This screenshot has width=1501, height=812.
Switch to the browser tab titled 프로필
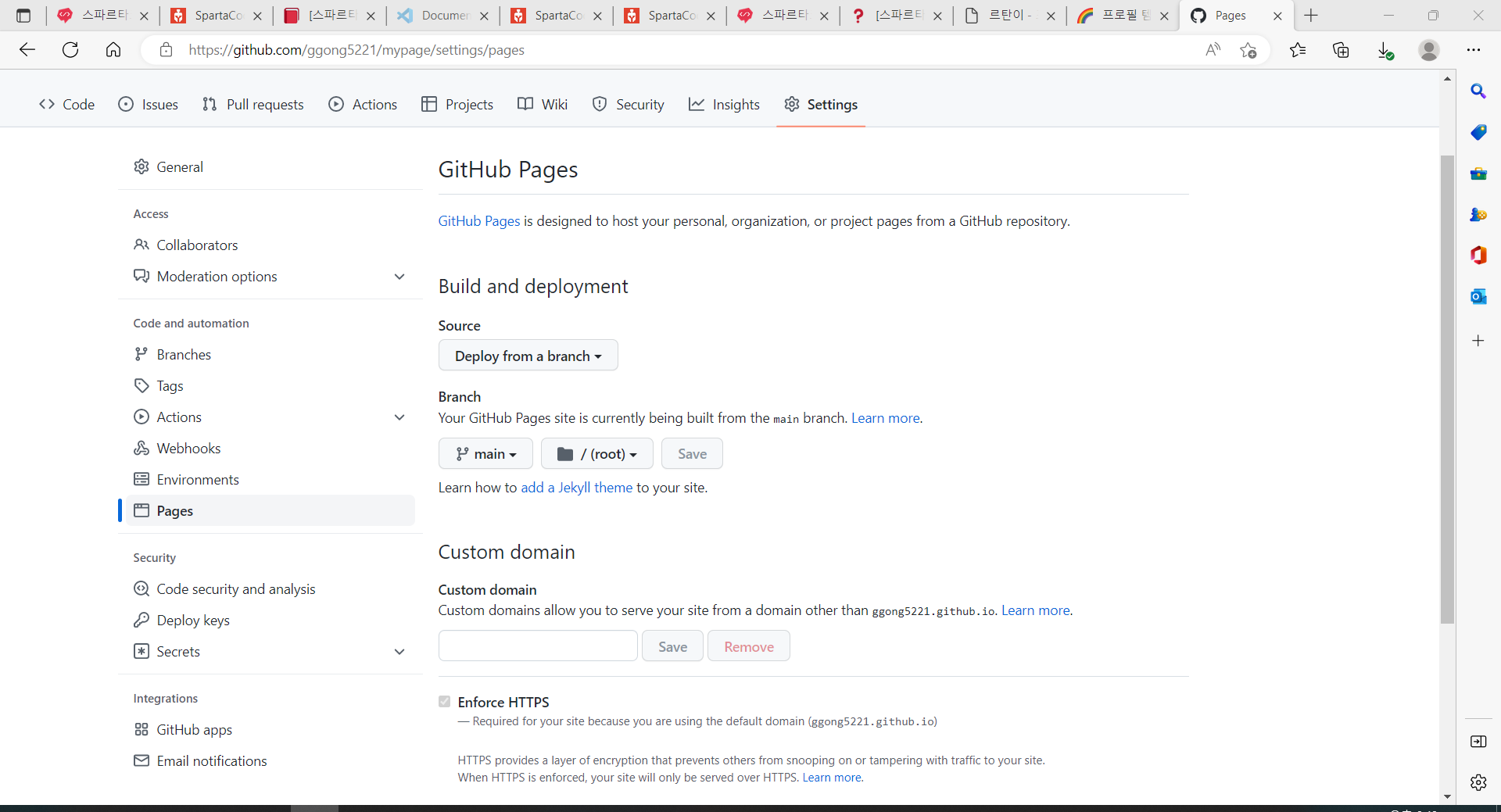[1123, 16]
